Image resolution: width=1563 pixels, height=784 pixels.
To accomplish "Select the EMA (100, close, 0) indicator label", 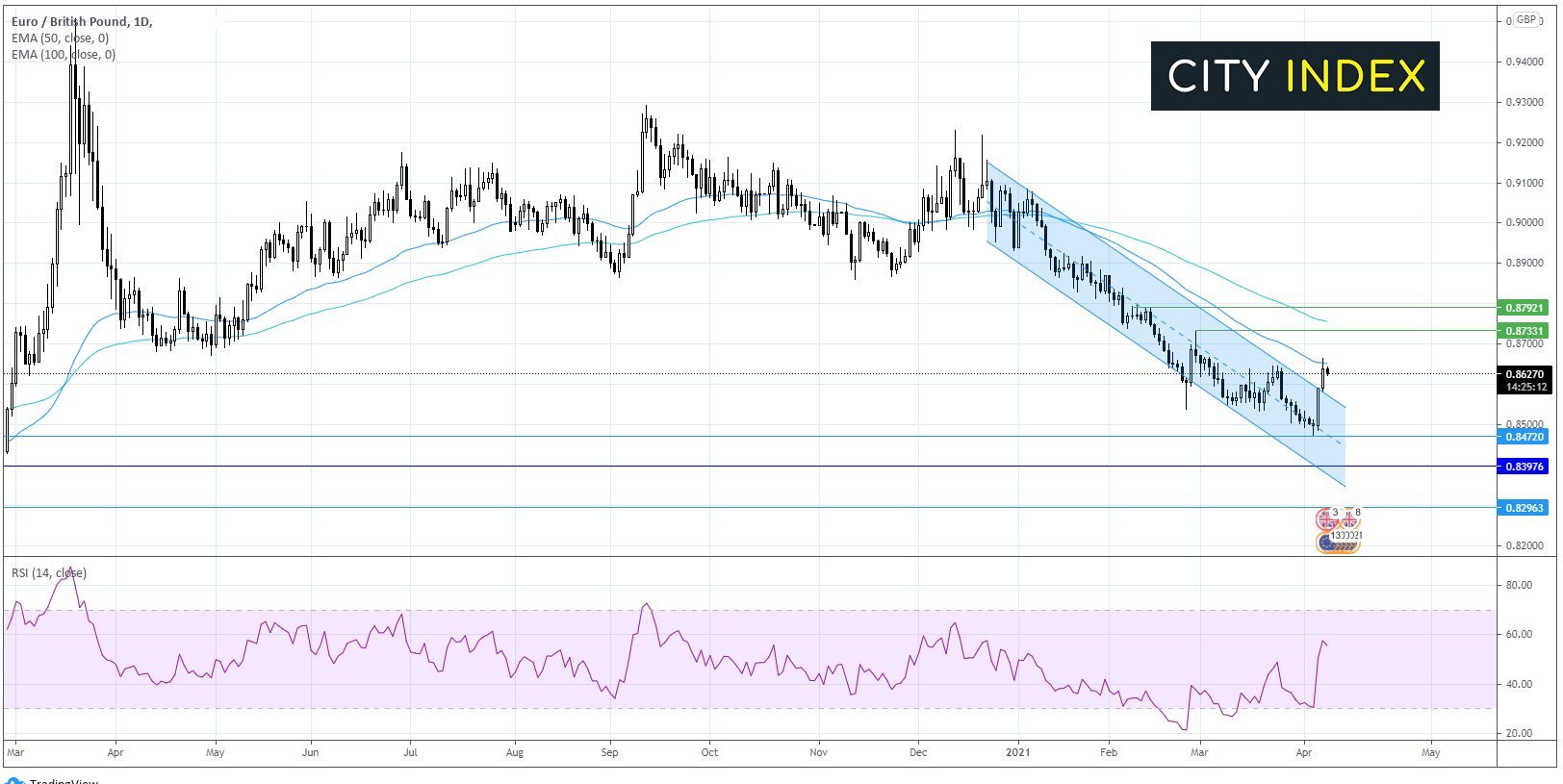I will [64, 55].
